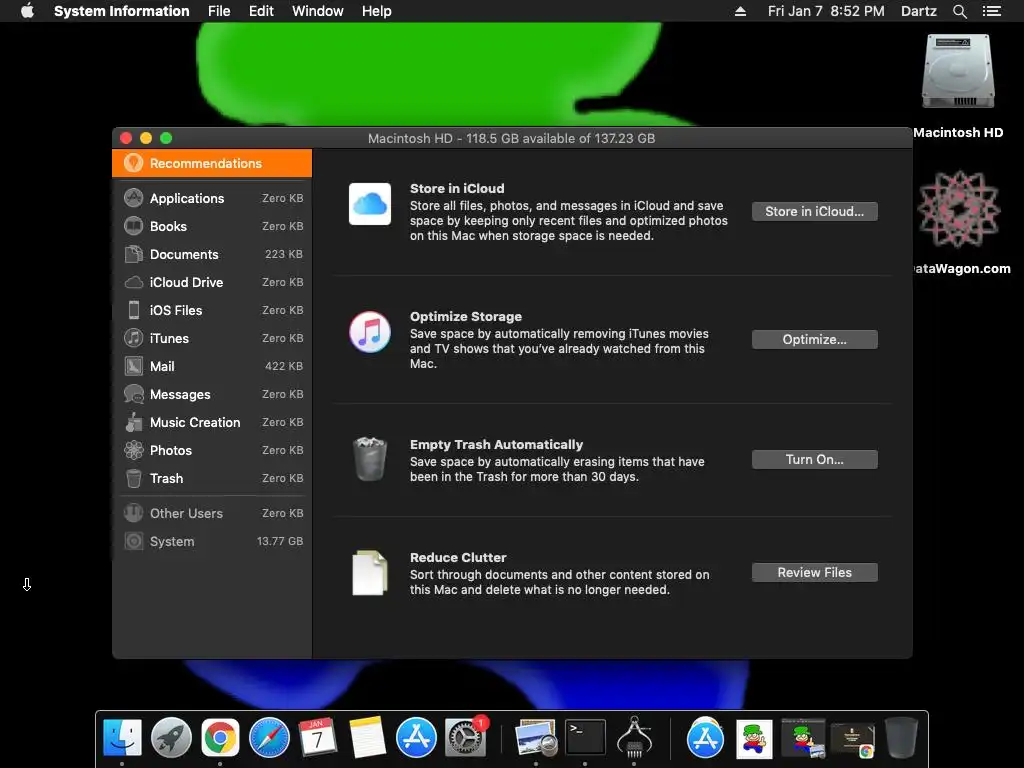The height and width of the screenshot is (768, 1024).
Task: Open Preview app in the Dock
Action: (x=536, y=739)
